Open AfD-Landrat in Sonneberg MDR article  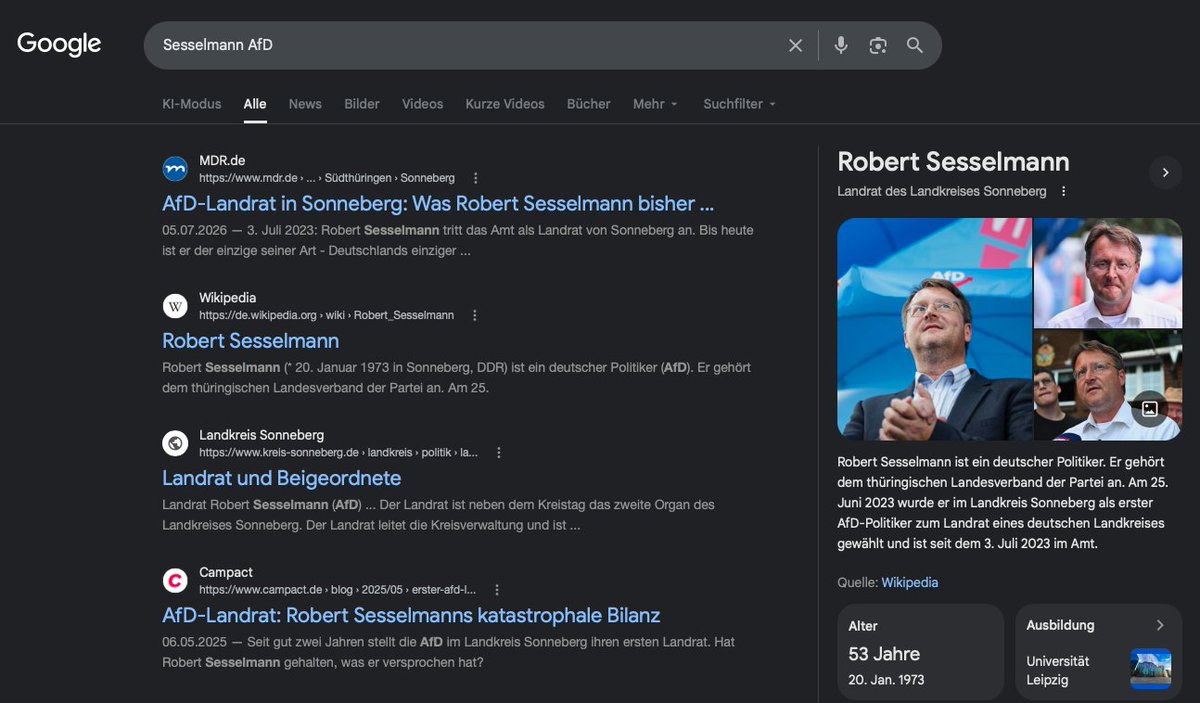(438, 203)
